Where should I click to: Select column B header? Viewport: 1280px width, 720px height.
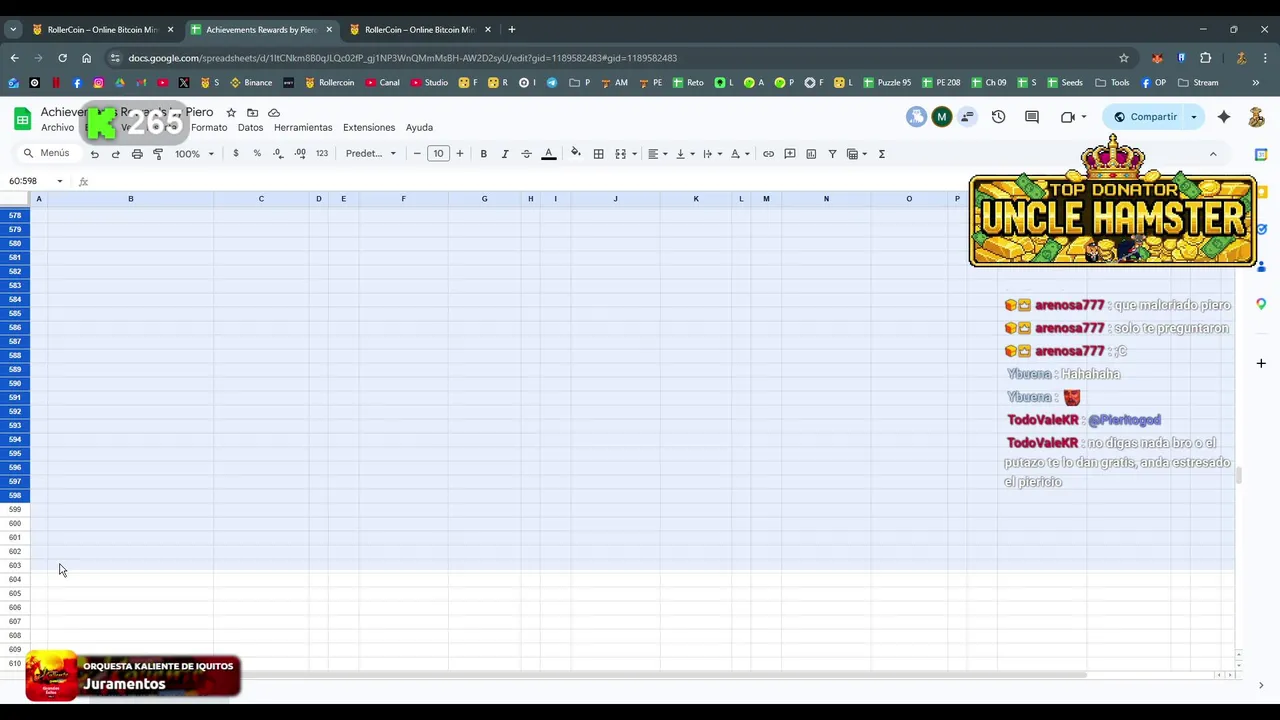130,199
